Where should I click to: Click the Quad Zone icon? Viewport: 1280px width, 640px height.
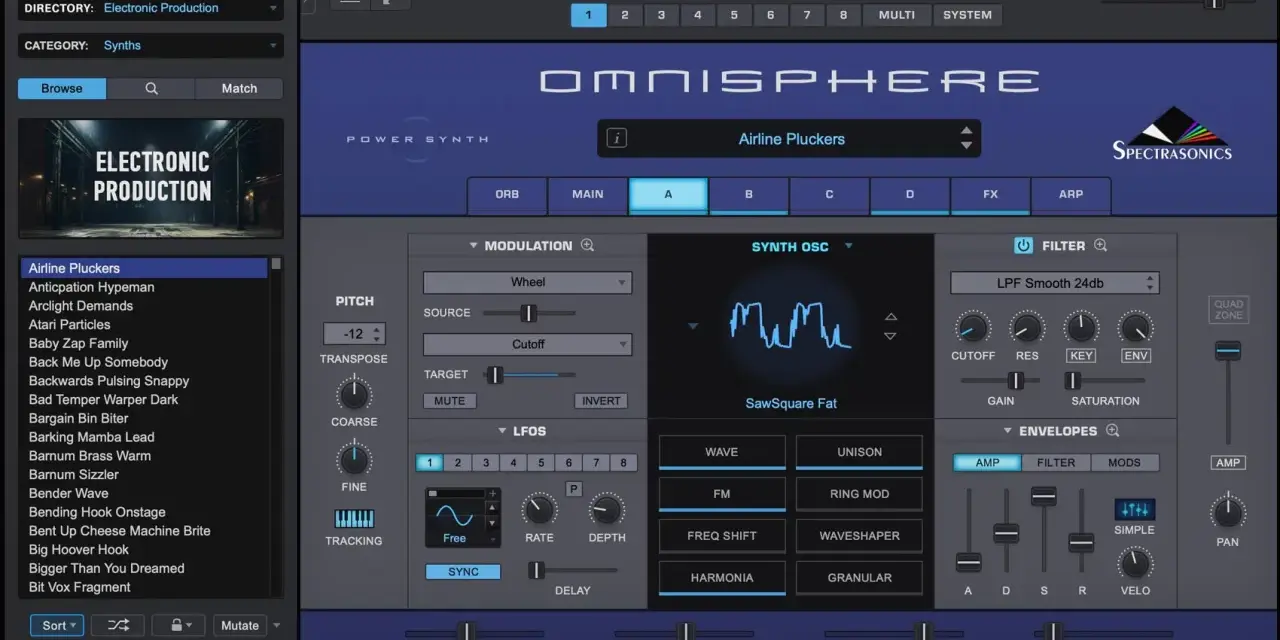[1228, 309]
